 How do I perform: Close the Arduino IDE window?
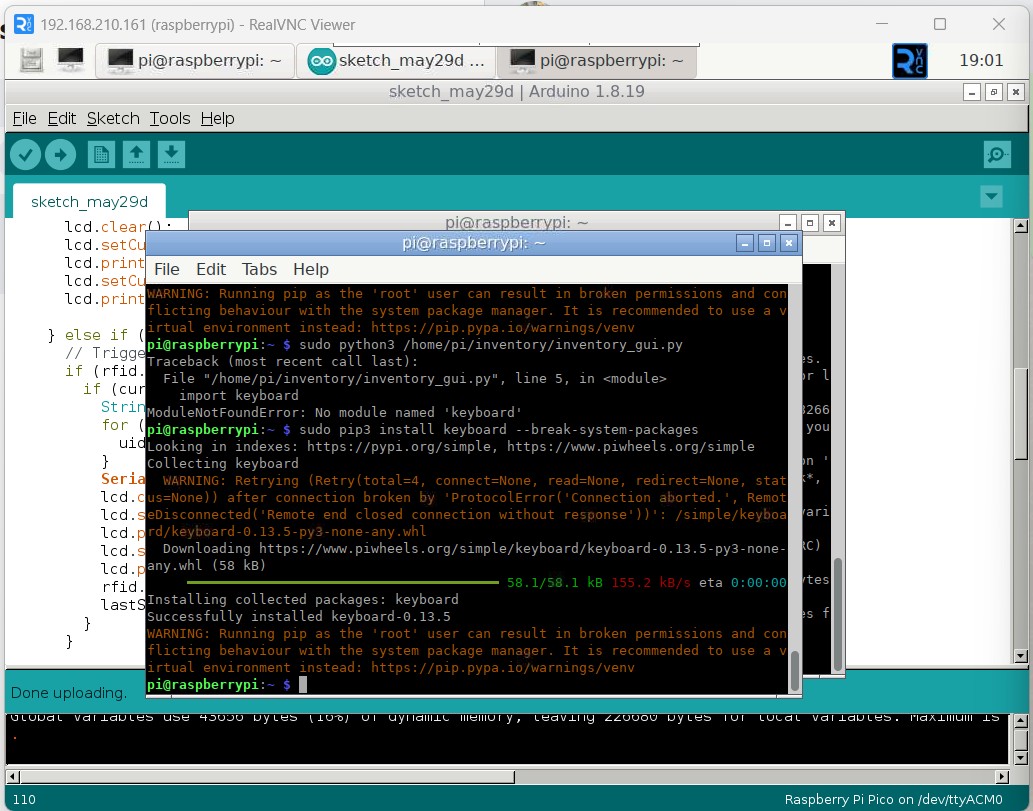(1016, 92)
